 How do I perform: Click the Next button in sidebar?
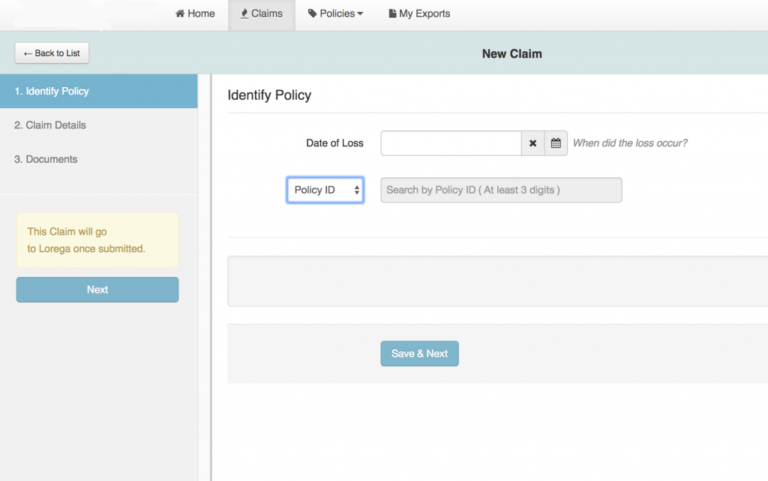[97, 289]
